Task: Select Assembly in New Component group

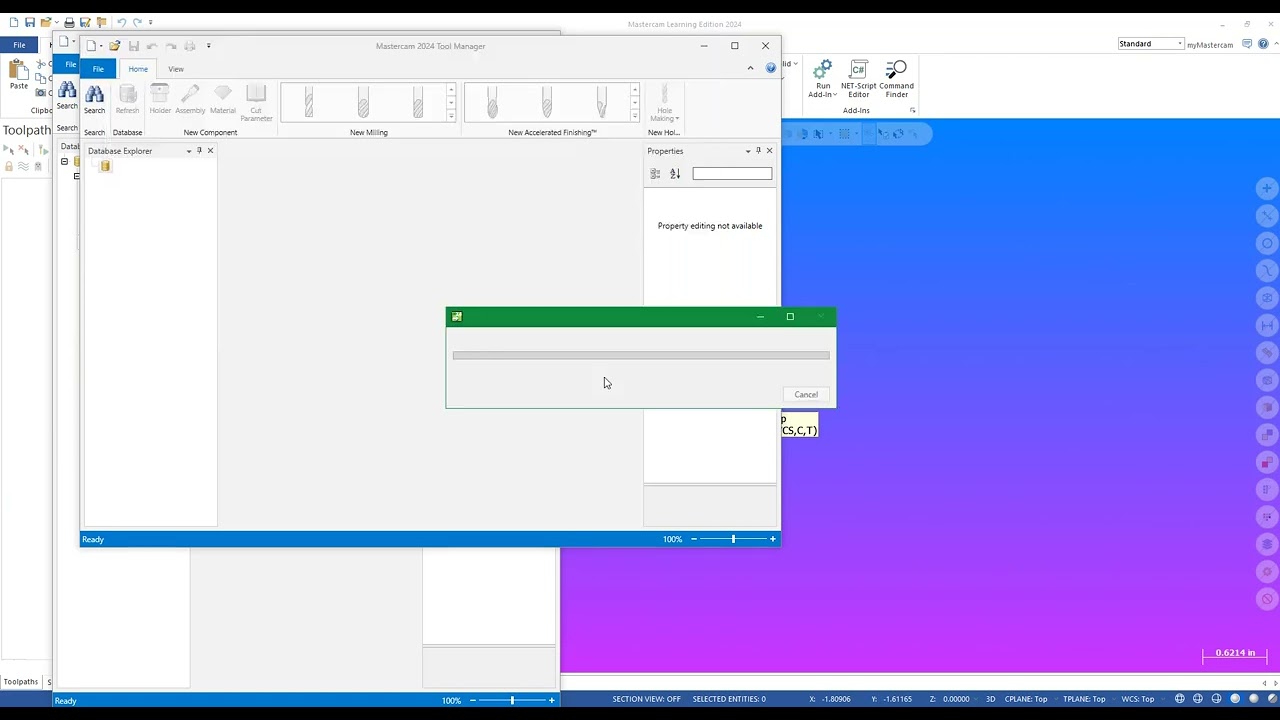Action: 190,99
